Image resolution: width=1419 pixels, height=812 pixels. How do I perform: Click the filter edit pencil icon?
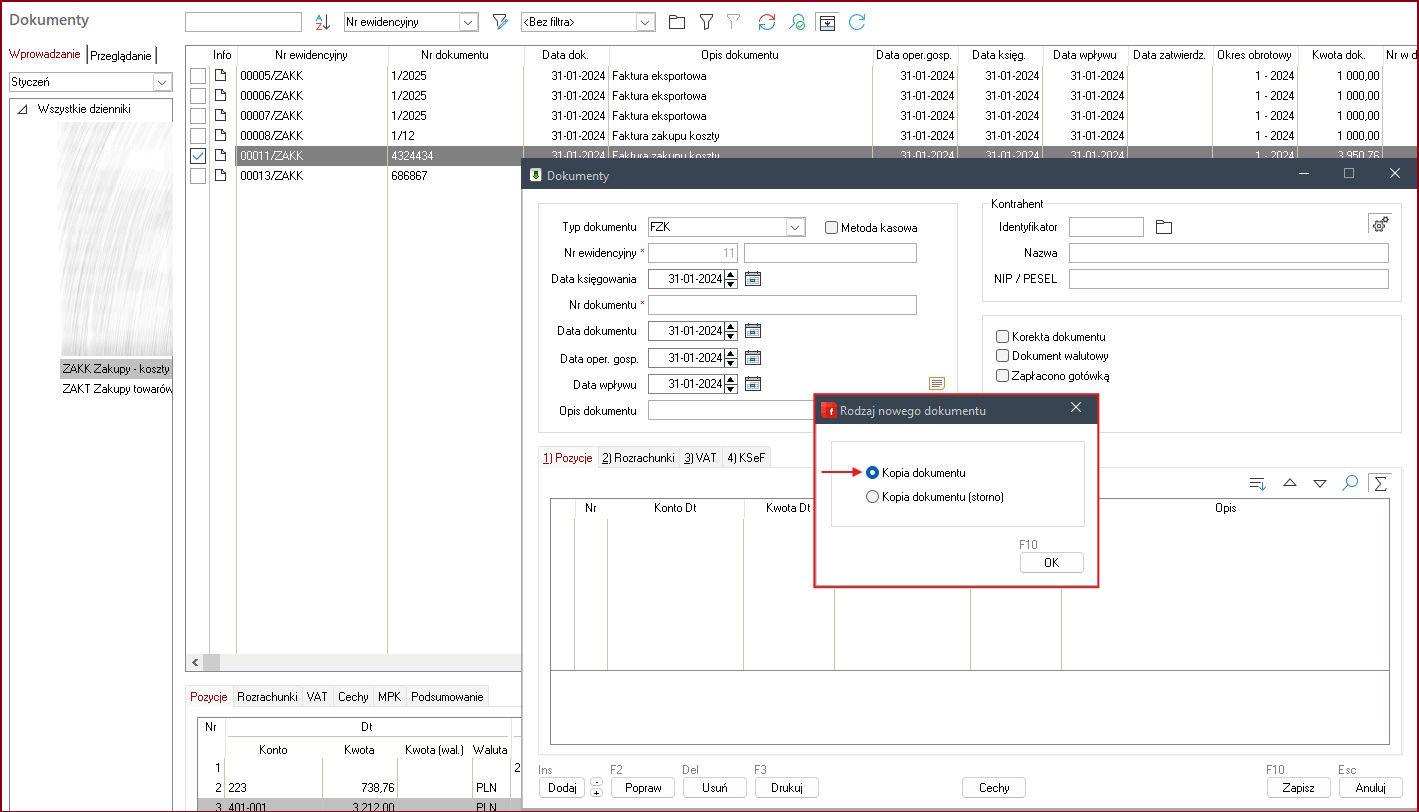click(x=500, y=22)
